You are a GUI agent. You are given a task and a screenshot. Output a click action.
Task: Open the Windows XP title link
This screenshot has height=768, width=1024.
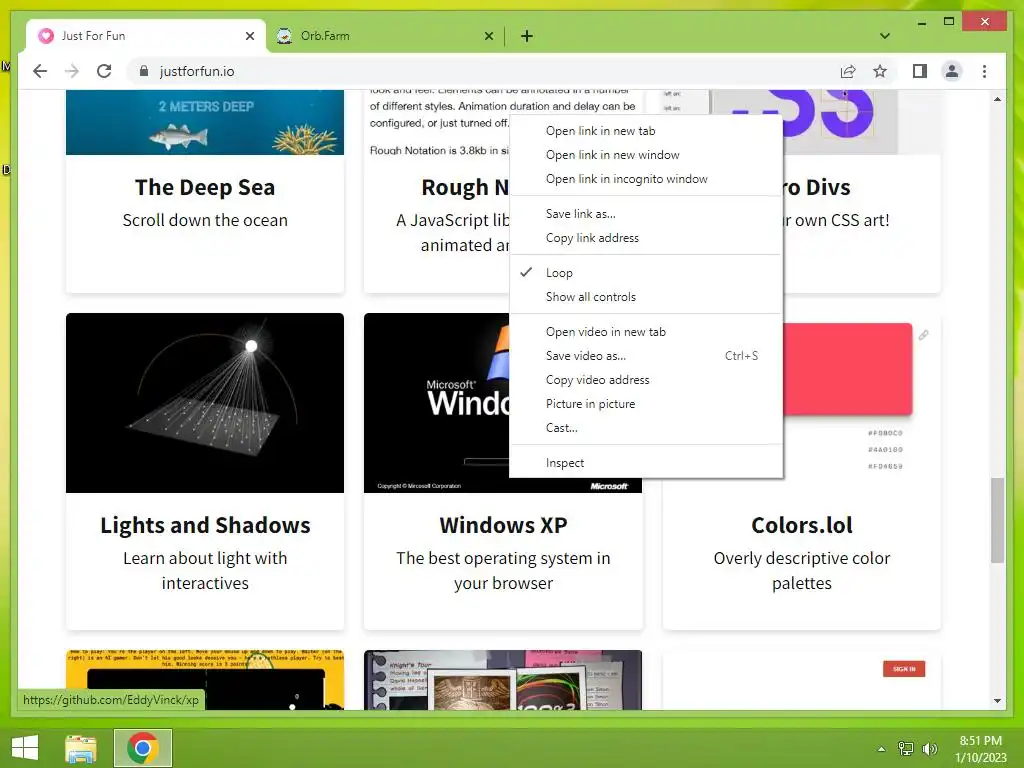pos(503,525)
